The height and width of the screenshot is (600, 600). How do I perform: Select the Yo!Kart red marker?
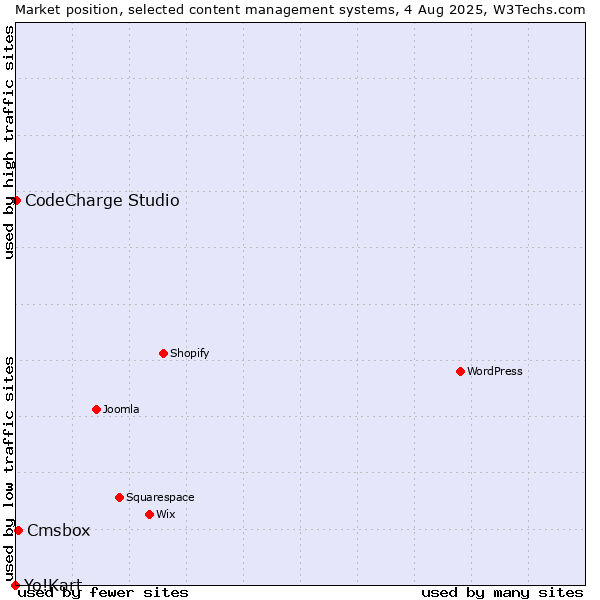(15, 585)
